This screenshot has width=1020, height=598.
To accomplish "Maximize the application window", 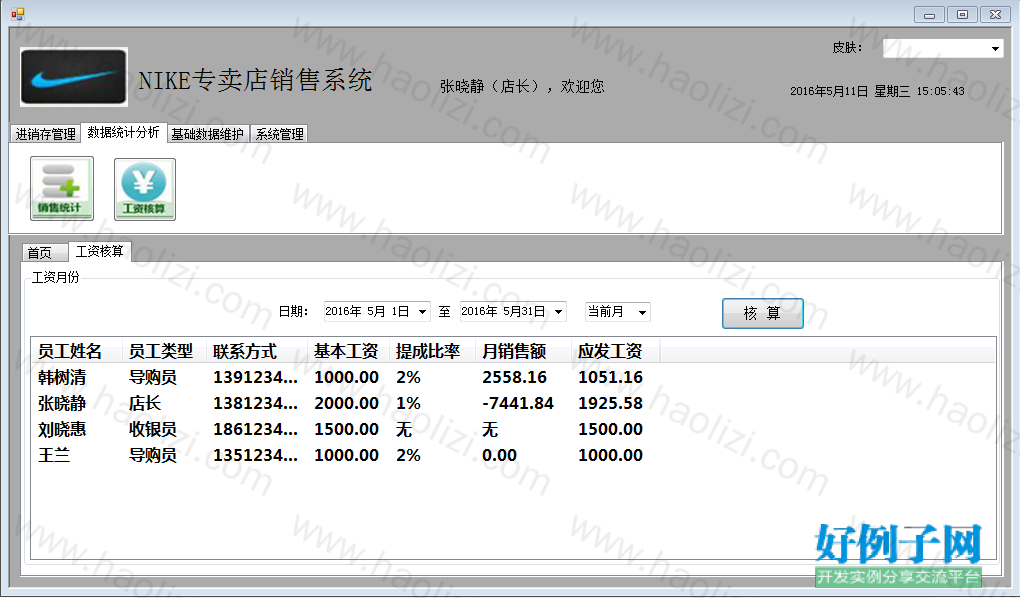I will coord(962,14).
